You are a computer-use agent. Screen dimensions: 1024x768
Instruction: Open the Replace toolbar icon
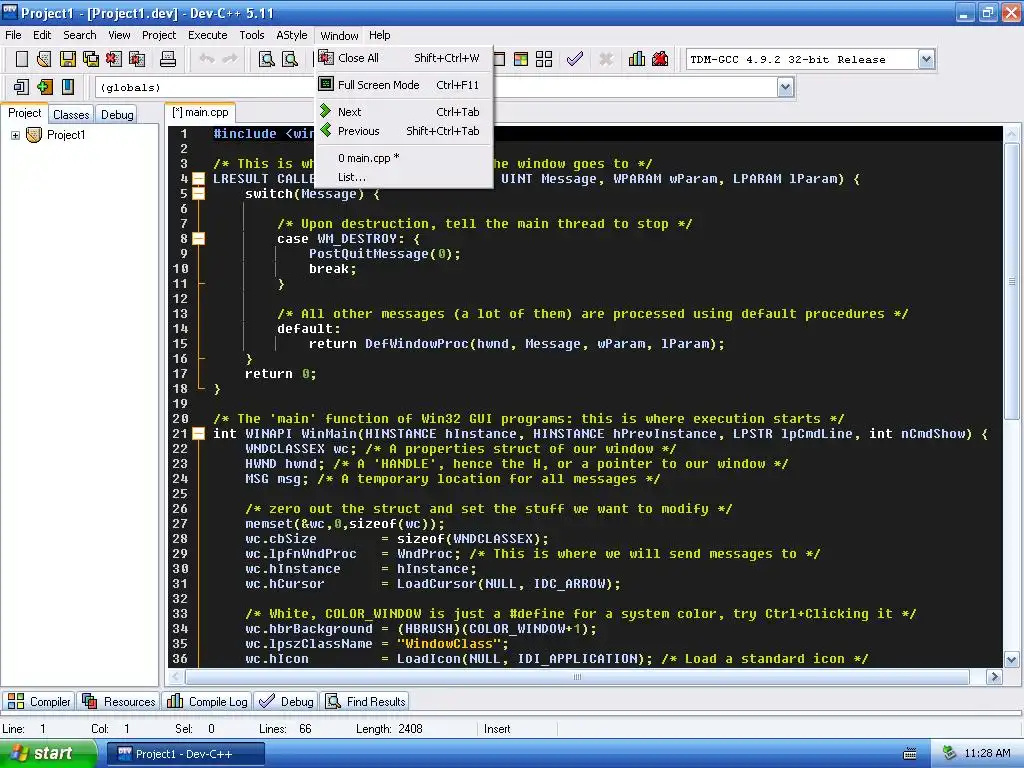[x=289, y=59]
